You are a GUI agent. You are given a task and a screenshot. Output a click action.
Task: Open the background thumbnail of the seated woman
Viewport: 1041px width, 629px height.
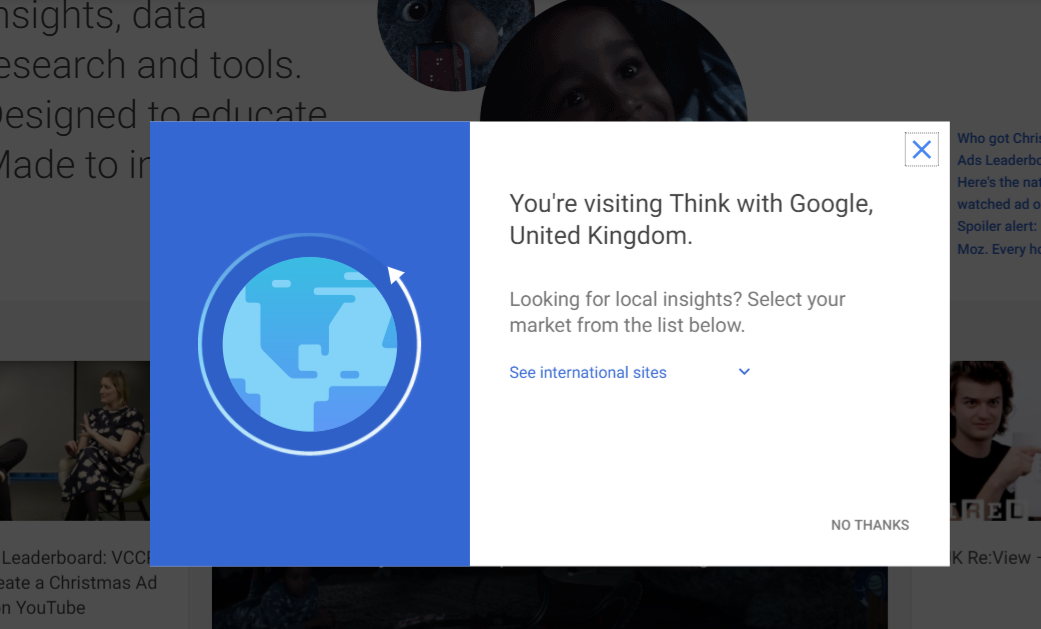[x=75, y=440]
